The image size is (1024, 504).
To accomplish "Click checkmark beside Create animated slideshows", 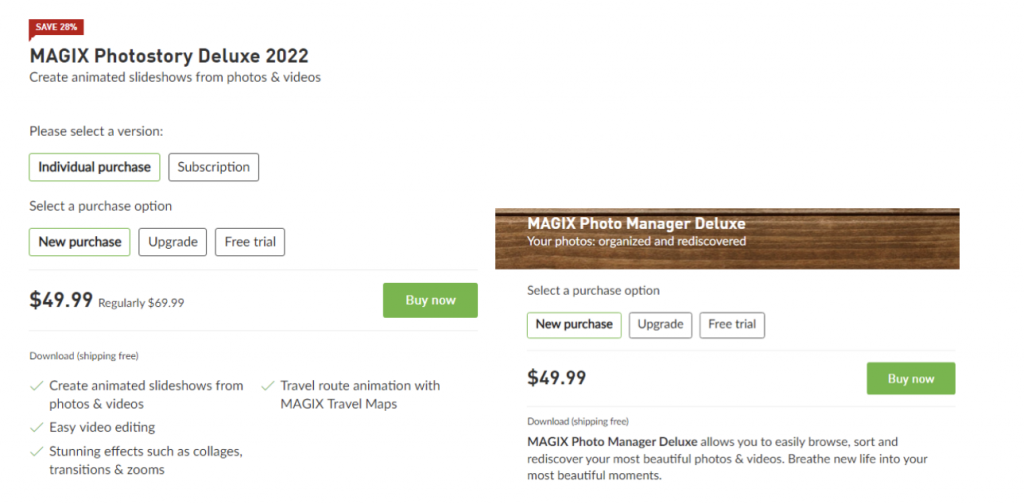I will coord(37,385).
